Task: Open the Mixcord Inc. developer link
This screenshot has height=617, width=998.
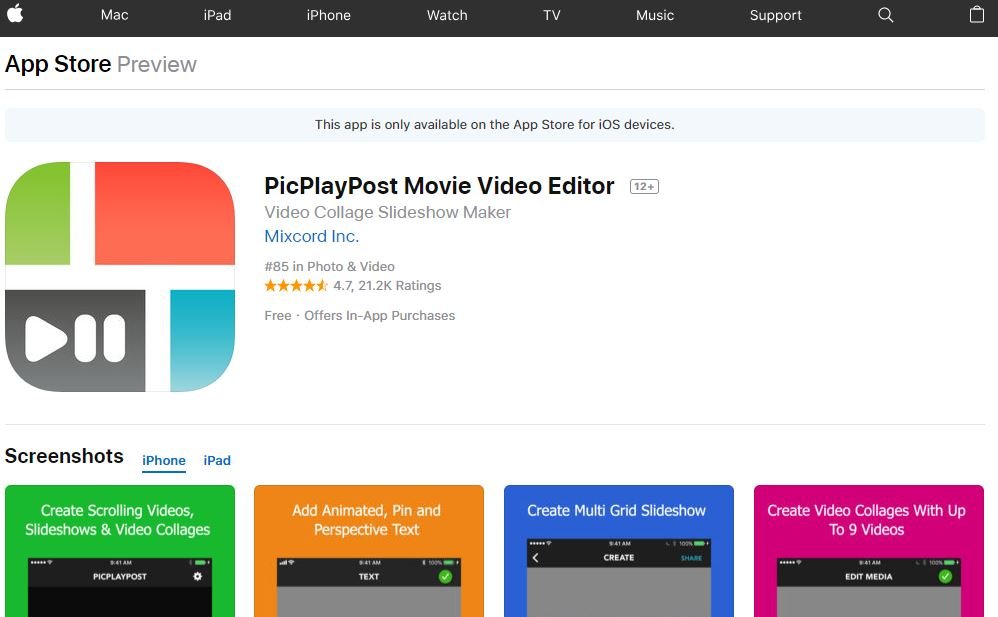Action: pos(312,236)
